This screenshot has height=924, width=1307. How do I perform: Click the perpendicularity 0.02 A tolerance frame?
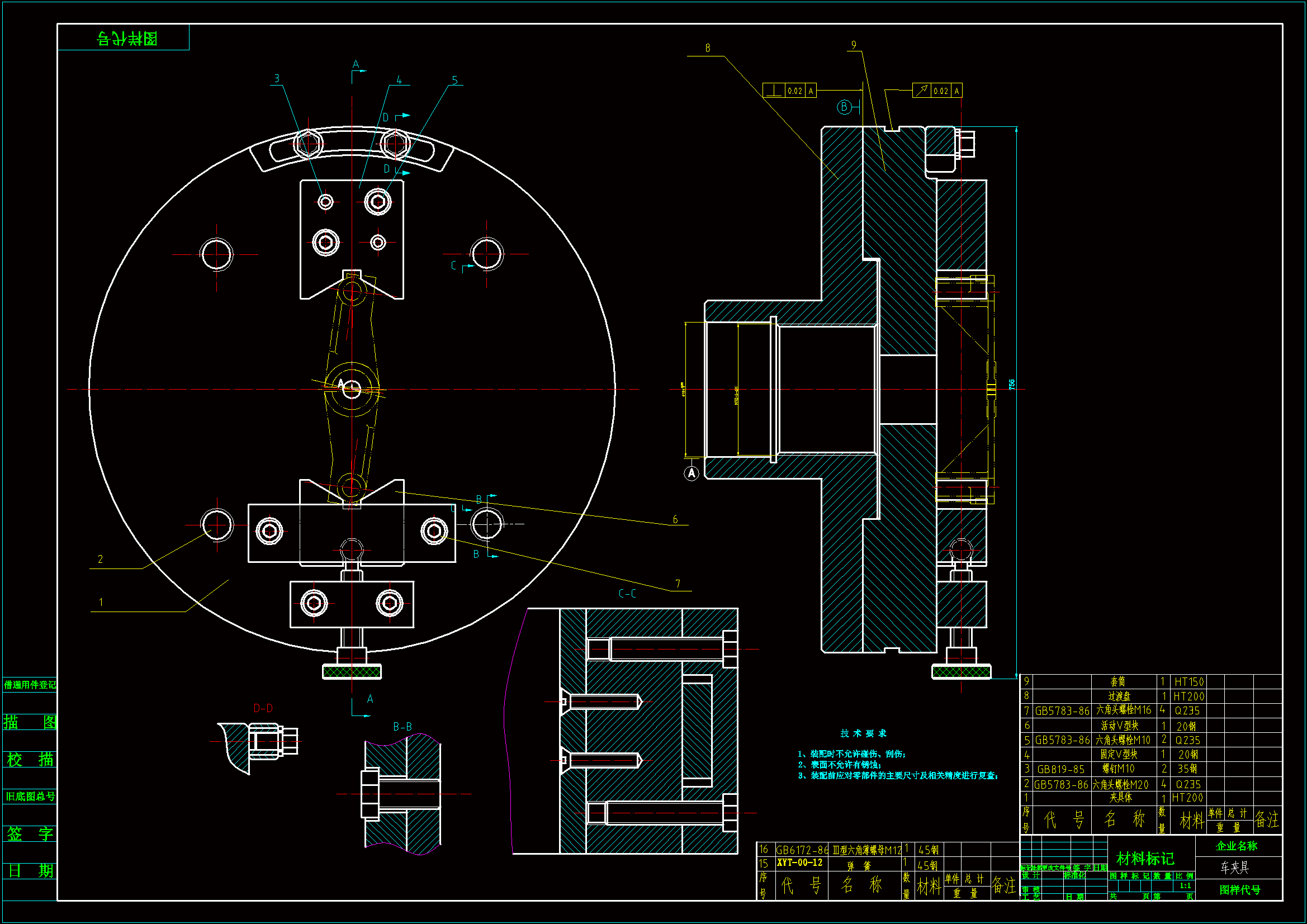point(789,91)
